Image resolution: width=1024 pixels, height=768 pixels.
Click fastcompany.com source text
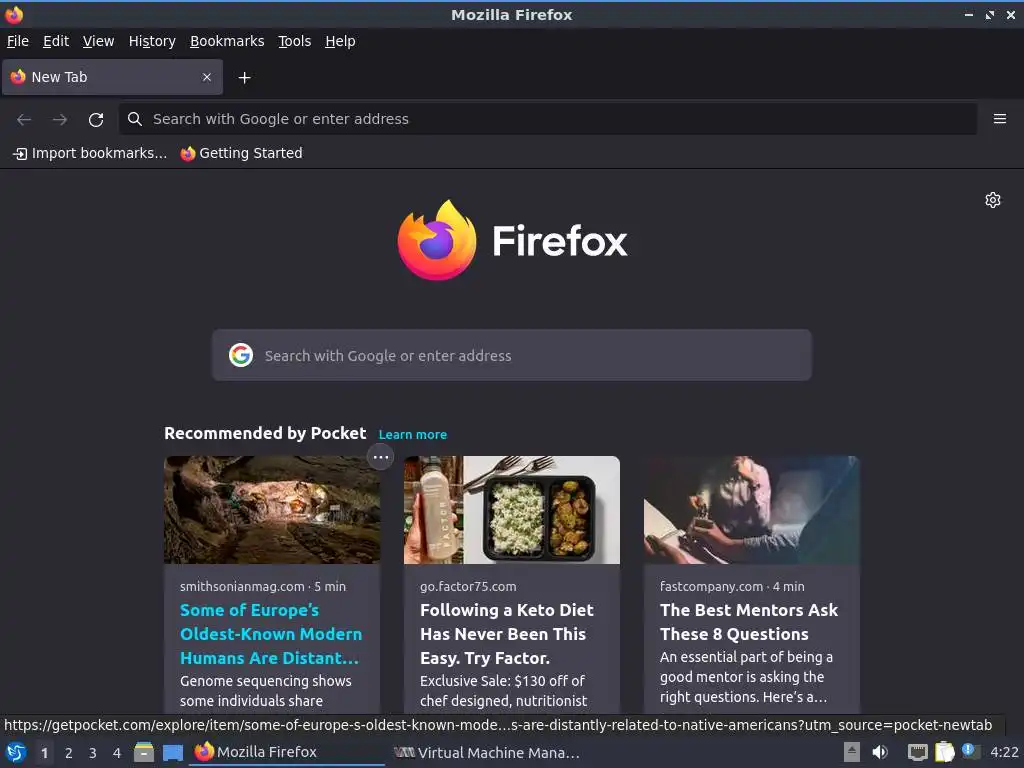point(711,586)
